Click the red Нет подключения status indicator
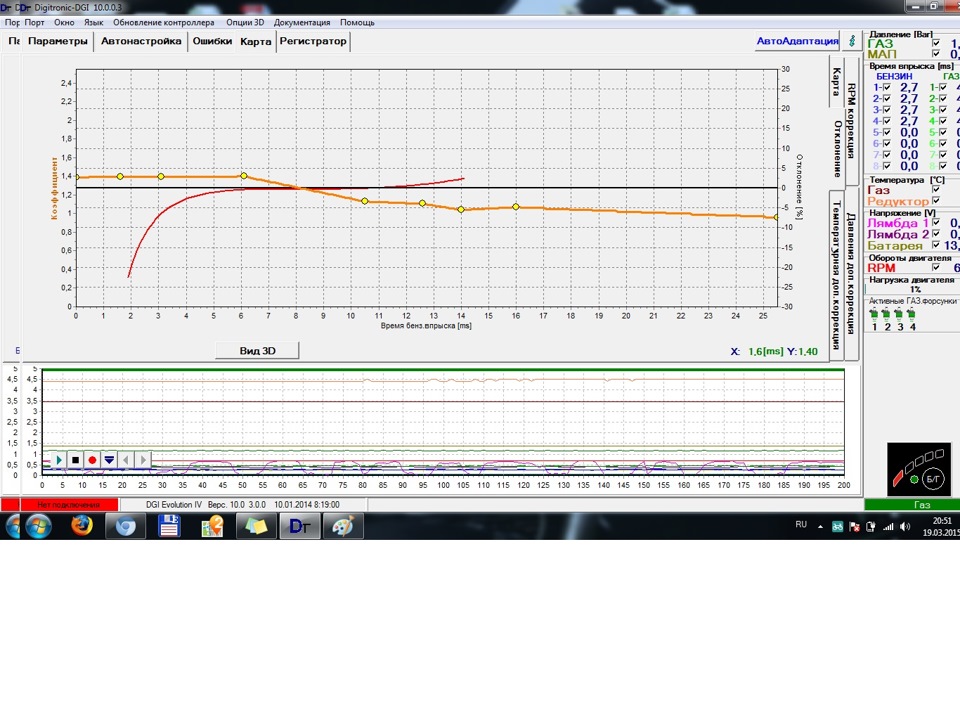Image resolution: width=960 pixels, height=703 pixels. pos(69,505)
